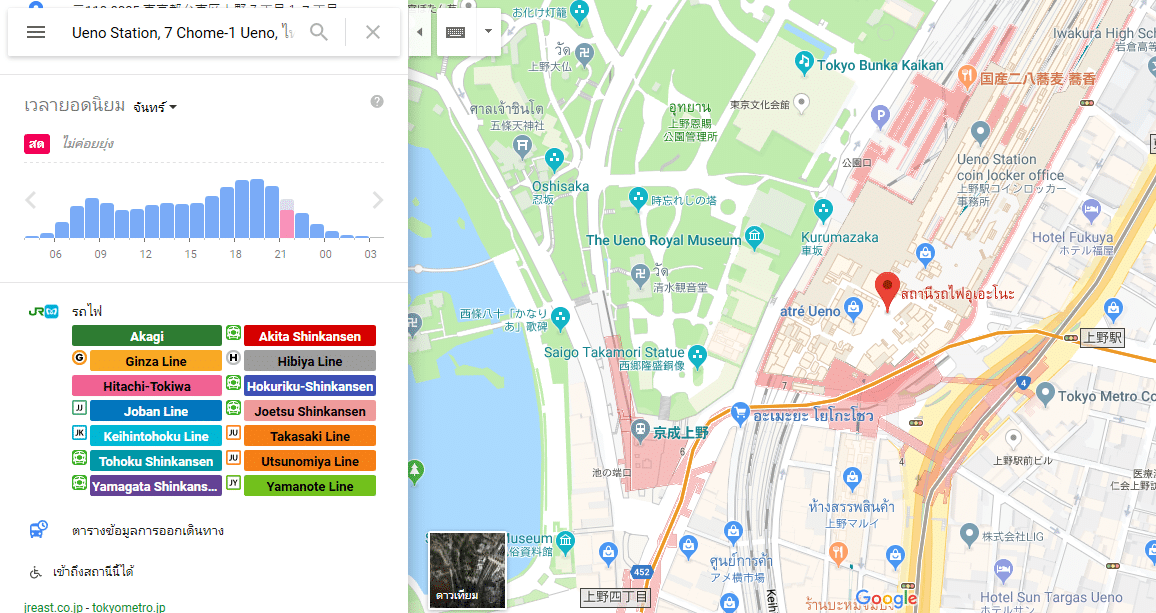Click Tokyo Bunka Kaikan music marker

click(x=804, y=63)
